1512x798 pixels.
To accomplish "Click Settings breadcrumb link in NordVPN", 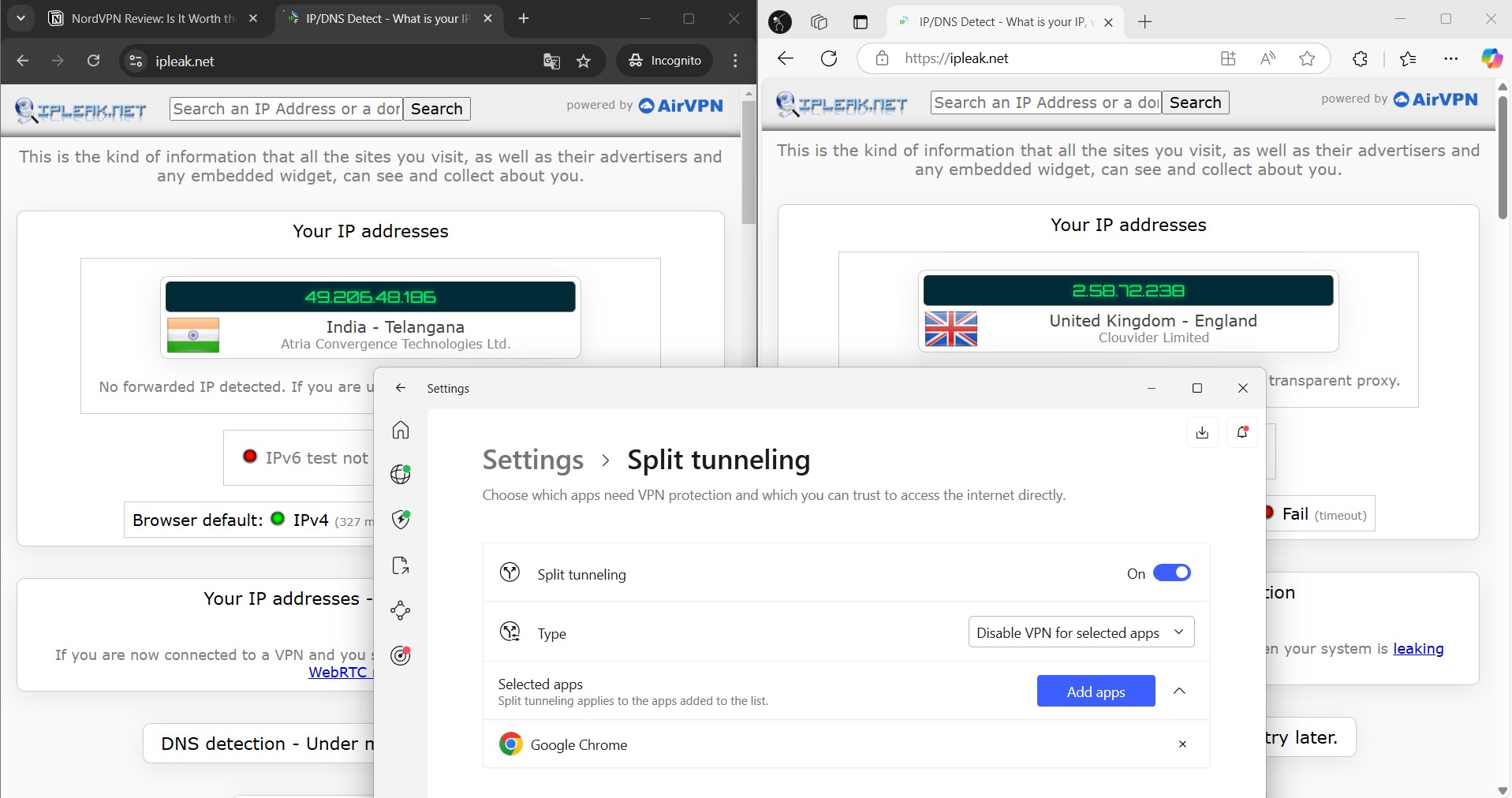I will click(x=533, y=460).
